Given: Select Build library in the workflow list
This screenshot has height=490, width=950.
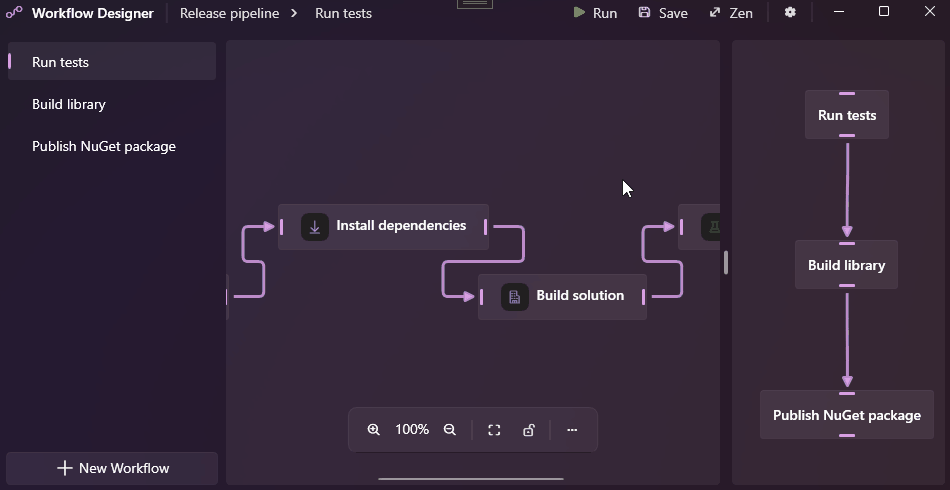Looking at the screenshot, I should click(x=112, y=104).
